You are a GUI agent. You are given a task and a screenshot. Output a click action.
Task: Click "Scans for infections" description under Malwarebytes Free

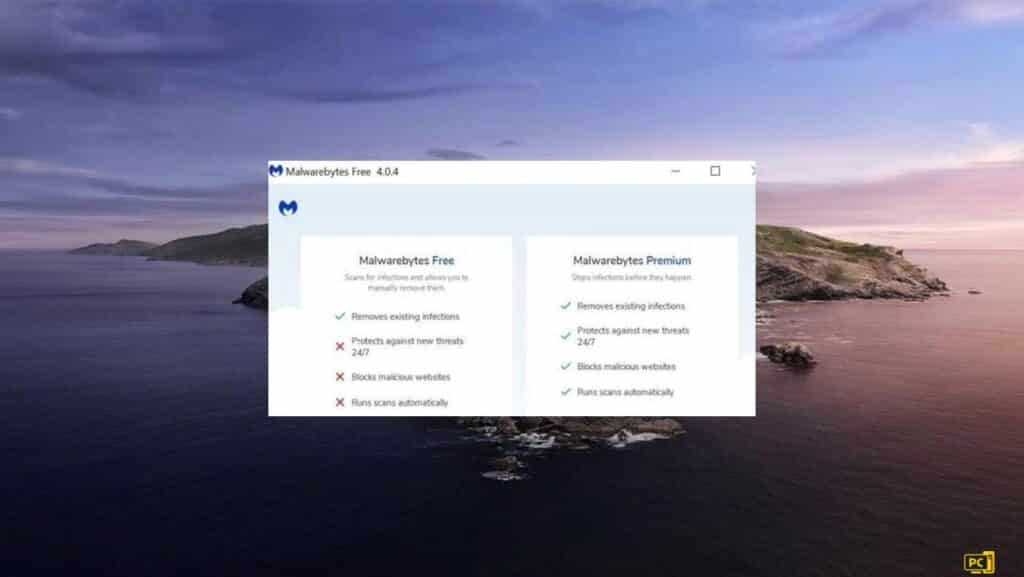406,283
